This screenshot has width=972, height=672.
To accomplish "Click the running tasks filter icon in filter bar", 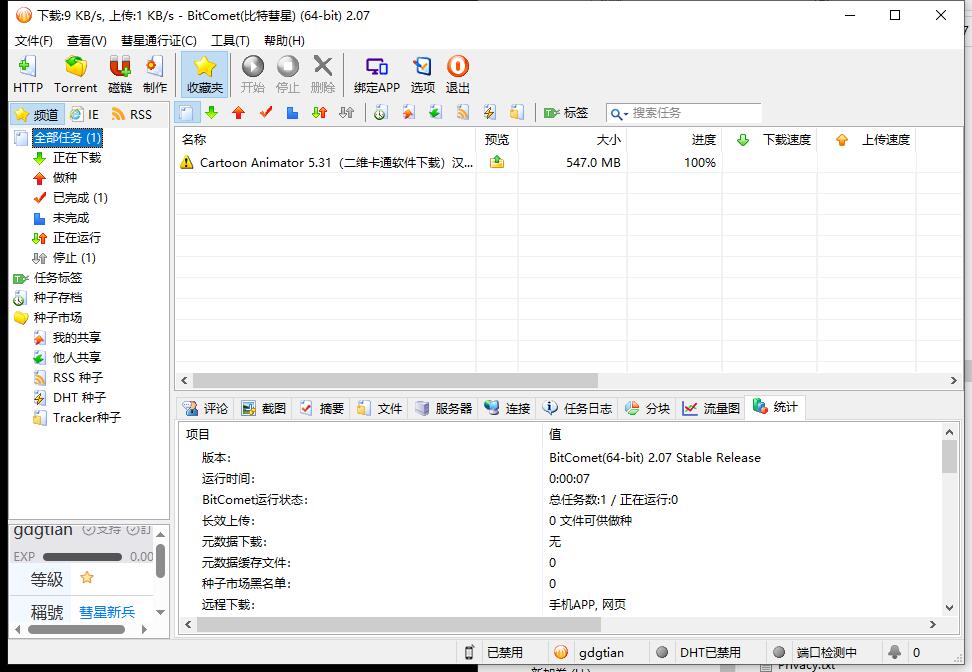I will (319, 113).
